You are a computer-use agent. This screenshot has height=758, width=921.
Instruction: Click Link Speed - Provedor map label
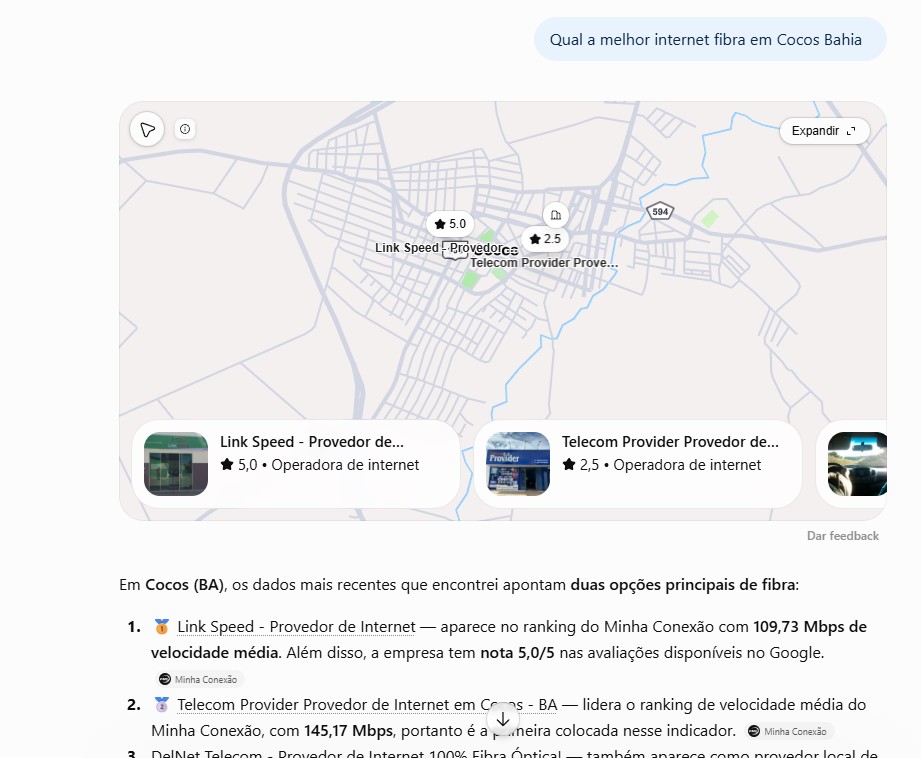(x=439, y=248)
